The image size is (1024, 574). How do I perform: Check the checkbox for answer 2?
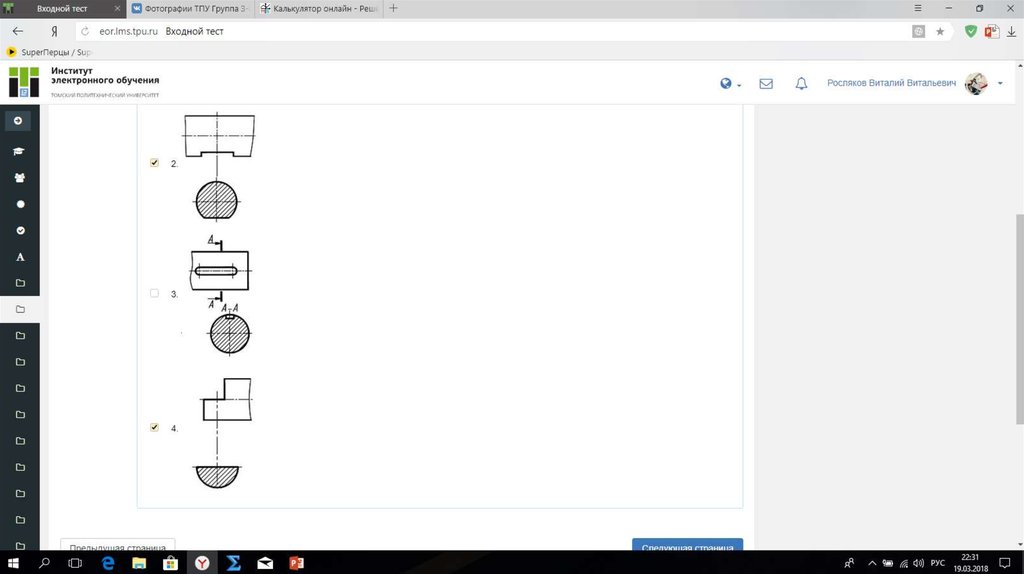point(154,163)
